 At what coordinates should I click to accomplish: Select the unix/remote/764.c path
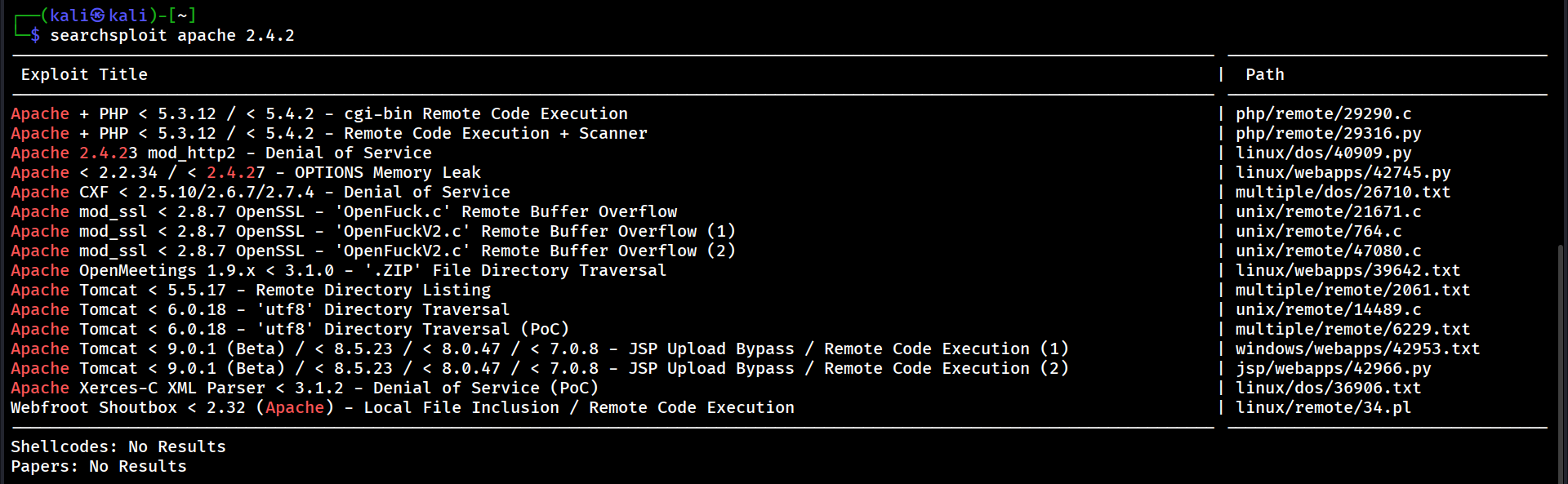pos(1318,232)
